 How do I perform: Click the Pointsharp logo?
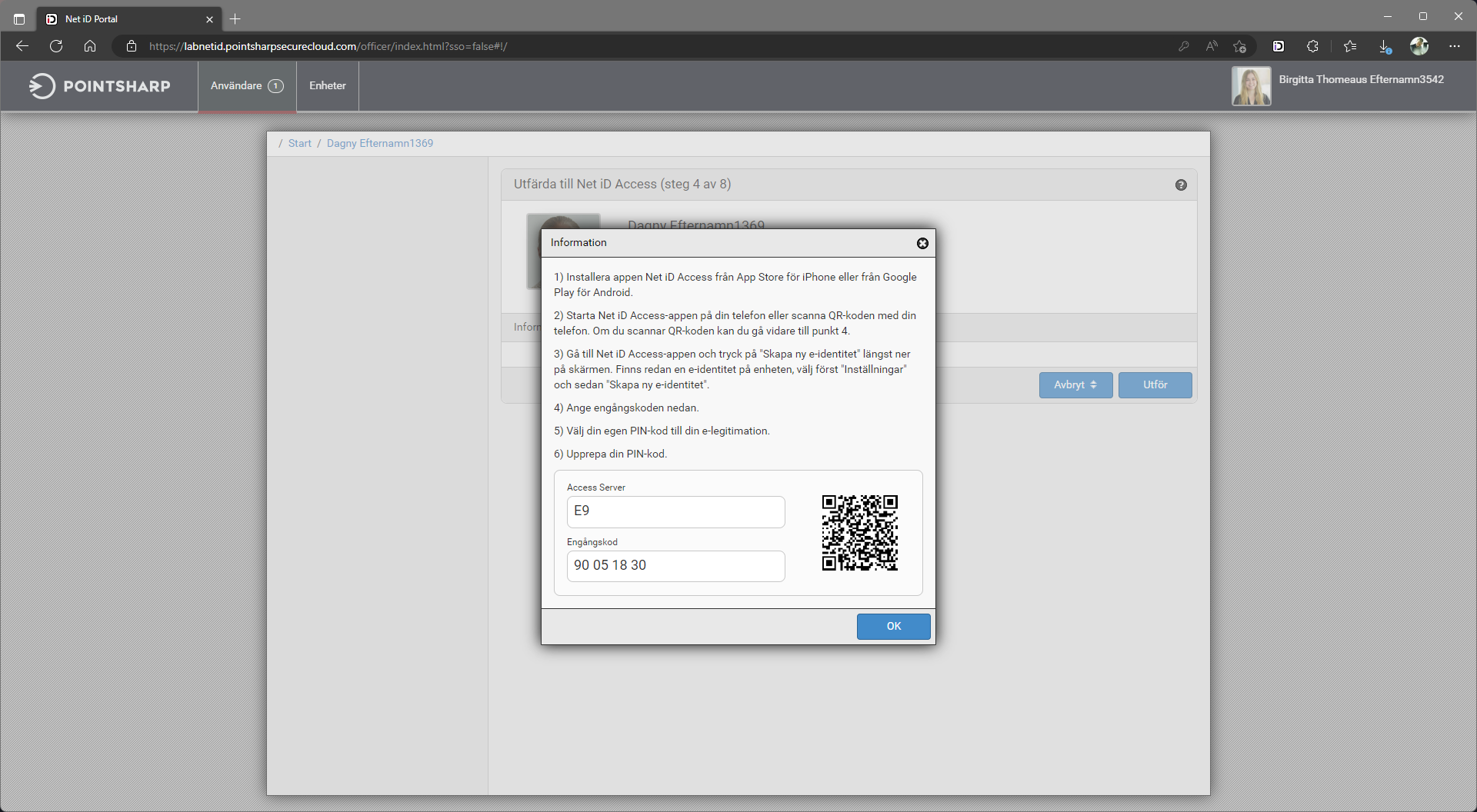(x=100, y=86)
